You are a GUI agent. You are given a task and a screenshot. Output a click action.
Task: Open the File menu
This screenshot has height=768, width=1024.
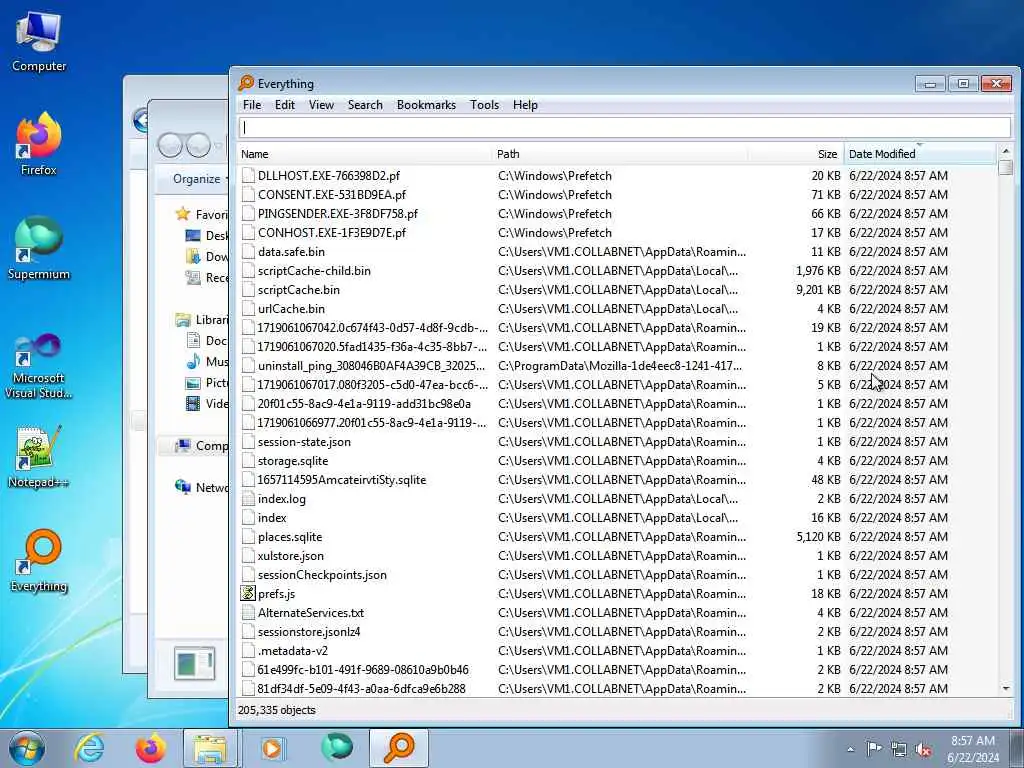point(251,104)
